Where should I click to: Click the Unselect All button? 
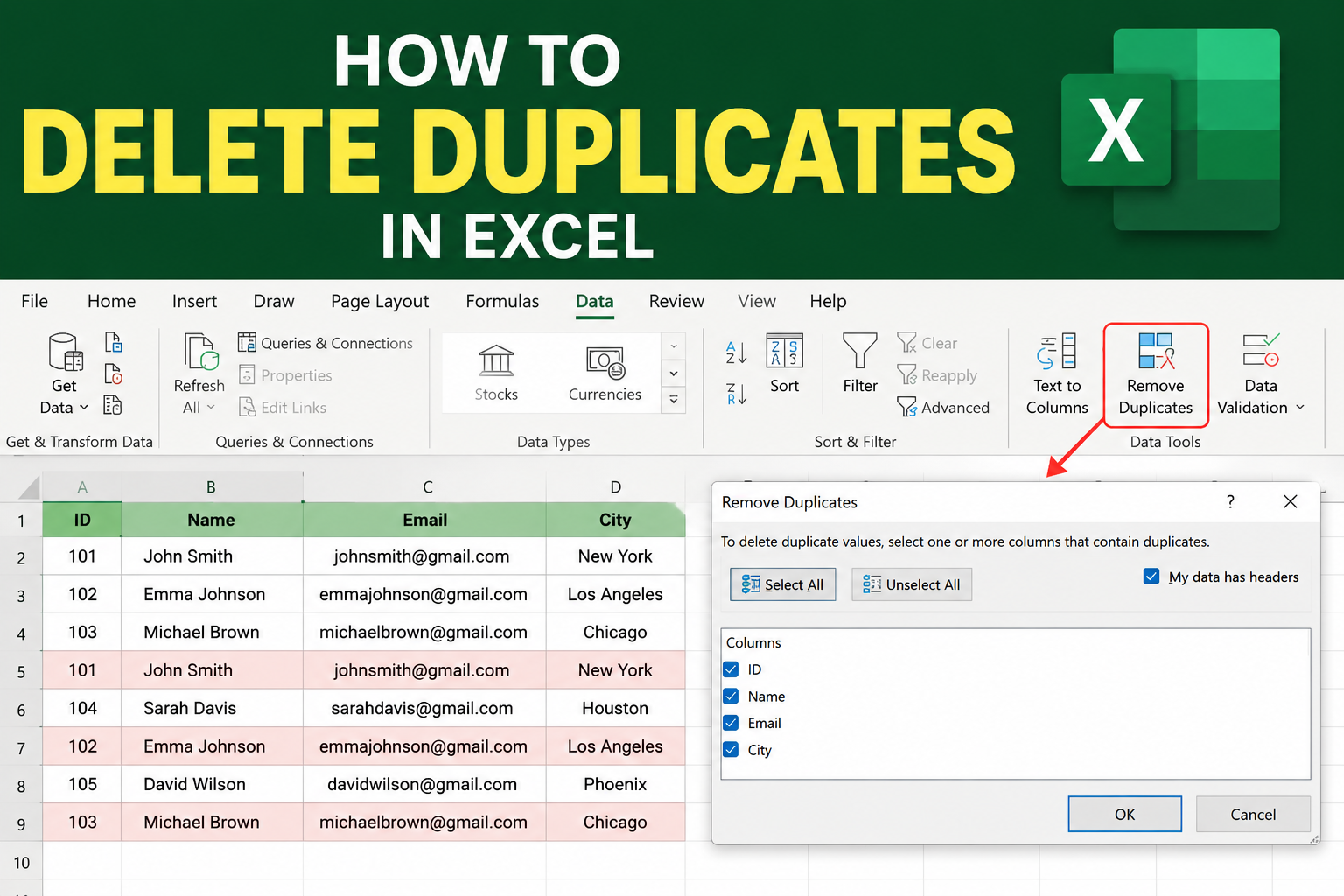tap(912, 584)
